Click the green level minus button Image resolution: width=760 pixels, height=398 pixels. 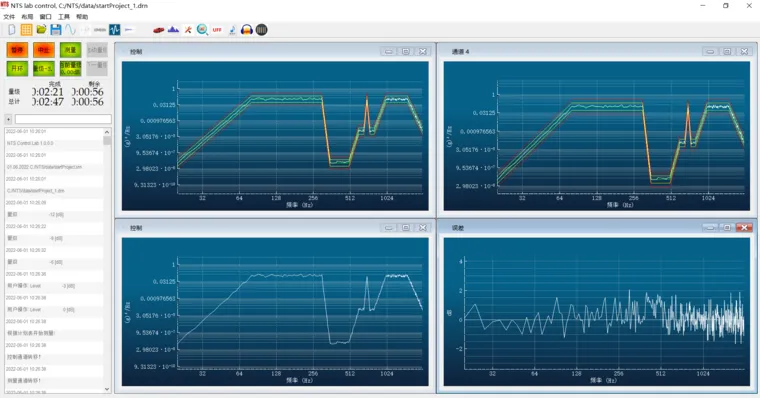(x=44, y=68)
